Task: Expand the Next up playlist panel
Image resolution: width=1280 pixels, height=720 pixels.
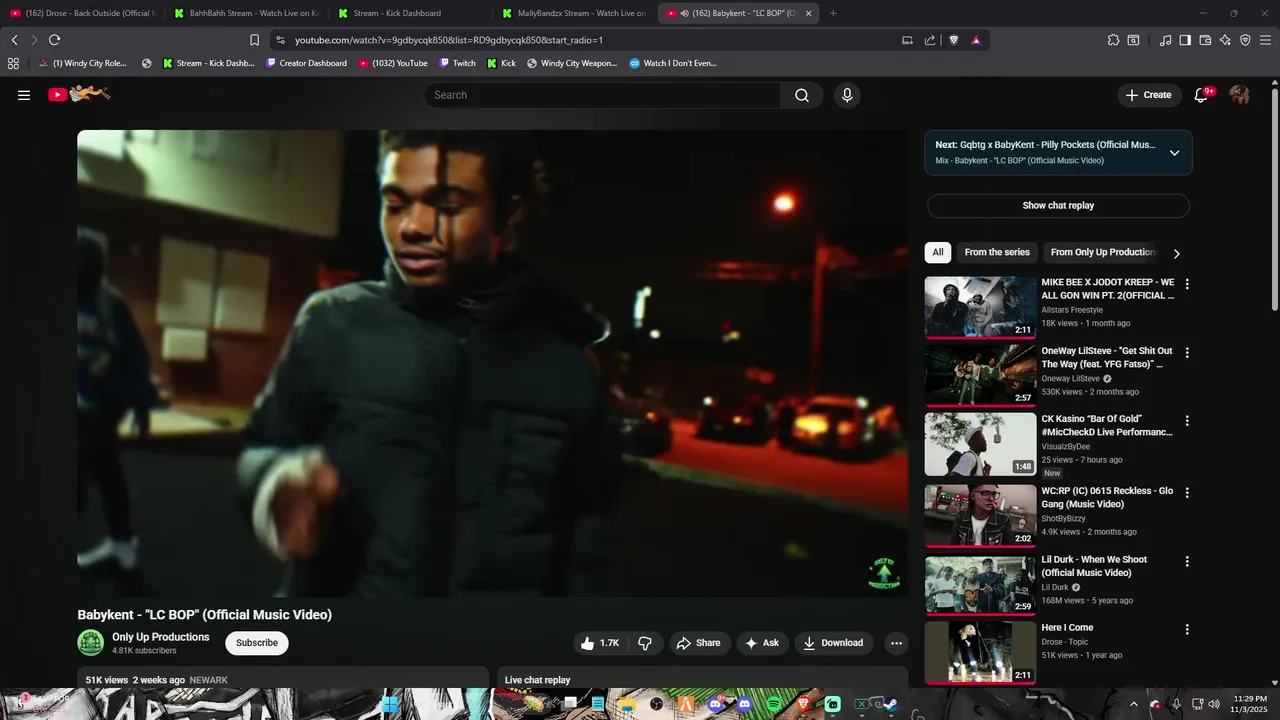Action: [x=1174, y=153]
